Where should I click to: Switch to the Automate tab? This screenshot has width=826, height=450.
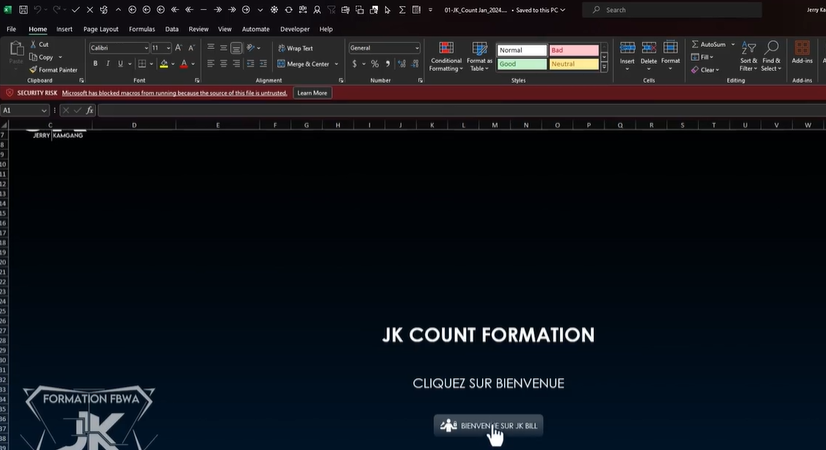tap(255, 29)
